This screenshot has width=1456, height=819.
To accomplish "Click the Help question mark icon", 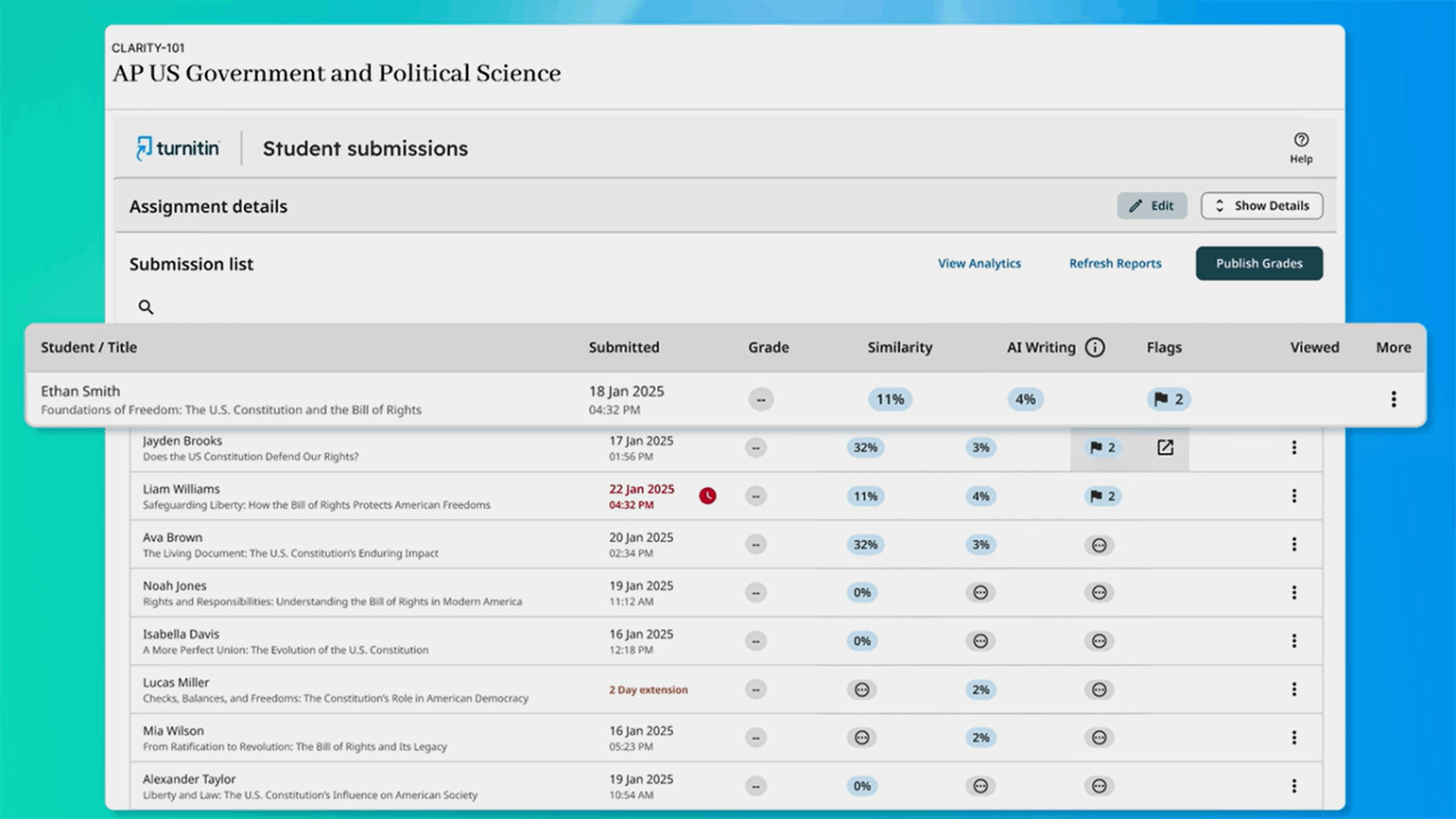I will tap(1301, 140).
